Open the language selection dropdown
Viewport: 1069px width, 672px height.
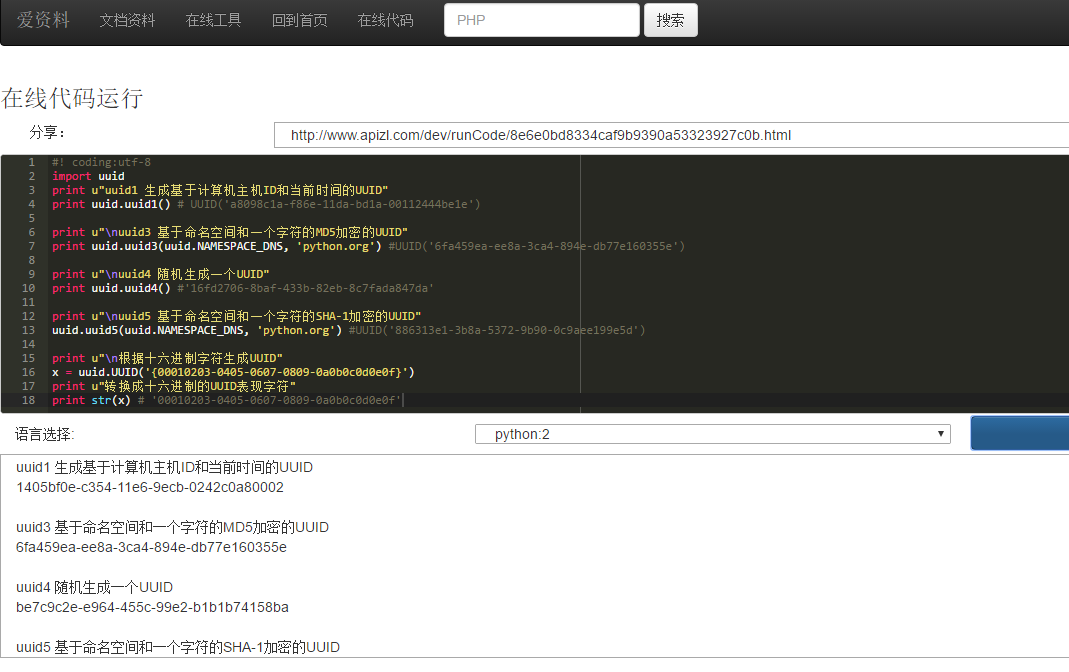click(710, 433)
